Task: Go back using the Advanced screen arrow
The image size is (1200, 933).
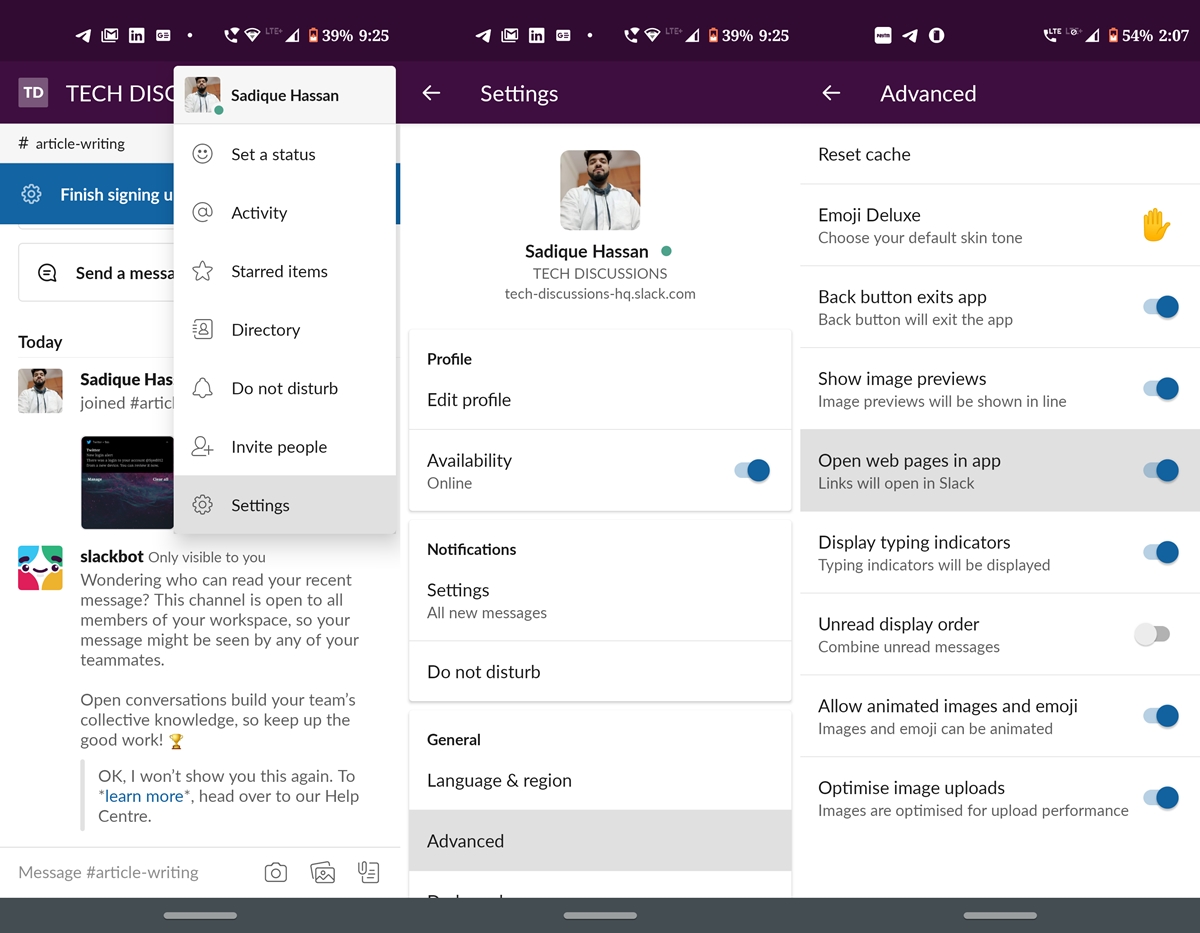Action: pos(831,93)
